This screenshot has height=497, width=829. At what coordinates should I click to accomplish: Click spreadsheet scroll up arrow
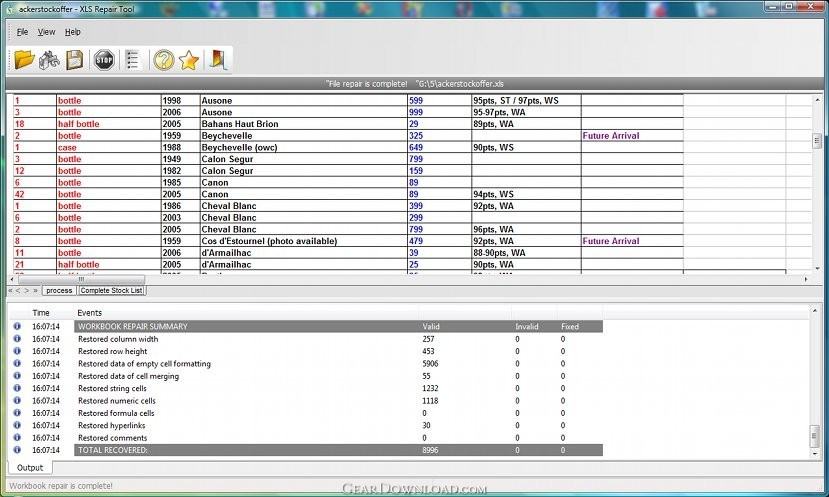coord(816,99)
